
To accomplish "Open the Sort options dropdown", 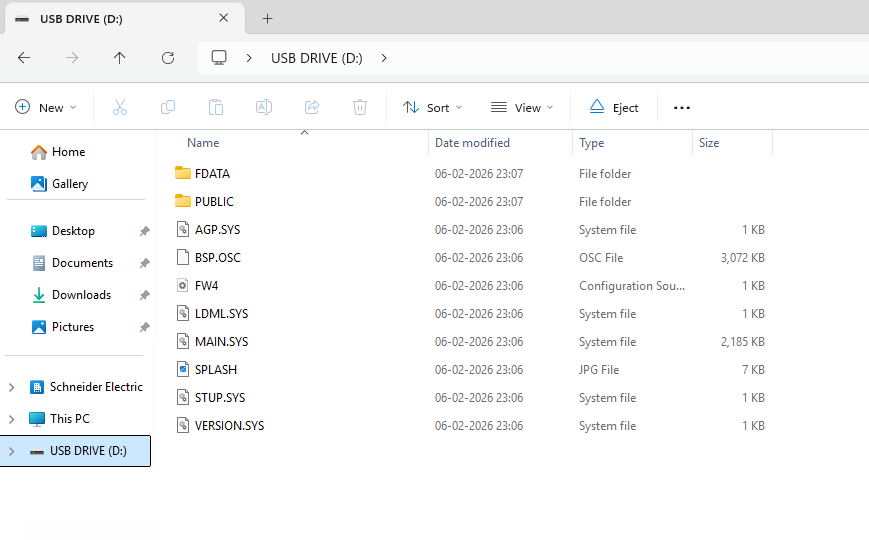I will pyautogui.click(x=433, y=107).
